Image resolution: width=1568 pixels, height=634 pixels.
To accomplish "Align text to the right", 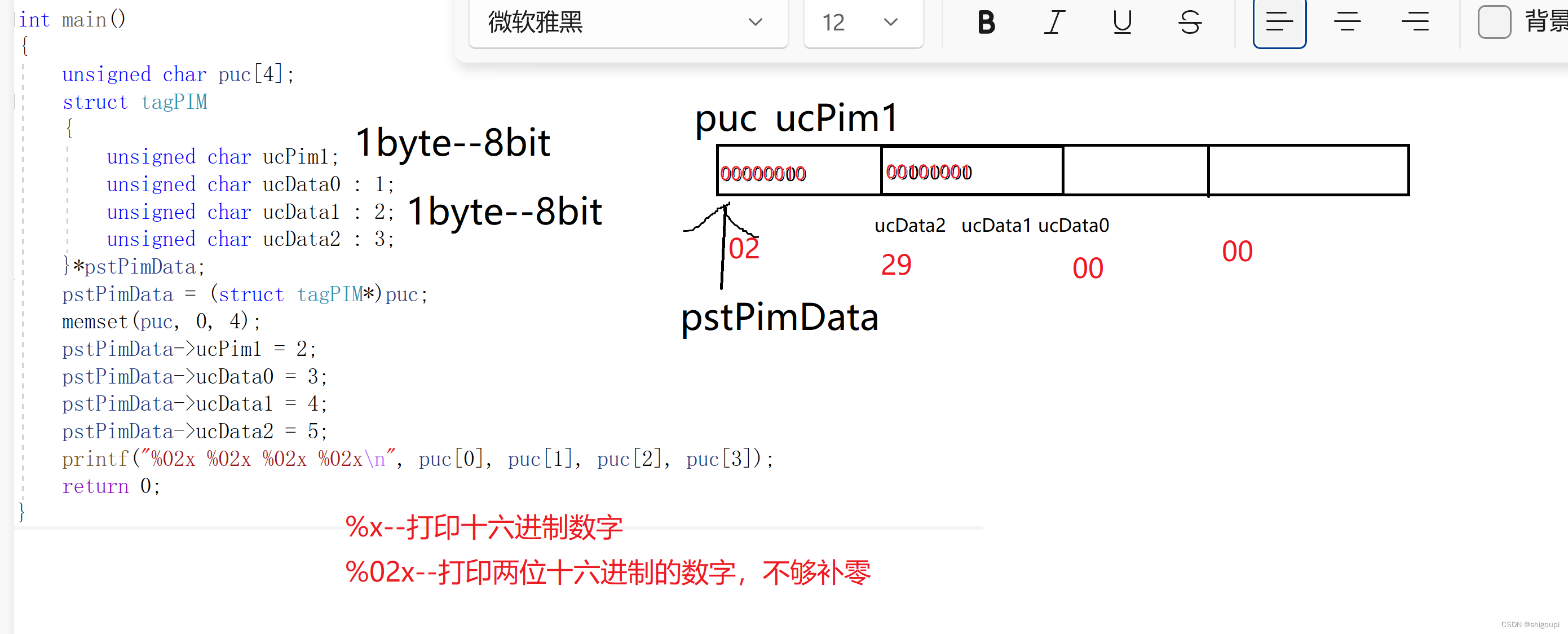I will click(x=1415, y=23).
